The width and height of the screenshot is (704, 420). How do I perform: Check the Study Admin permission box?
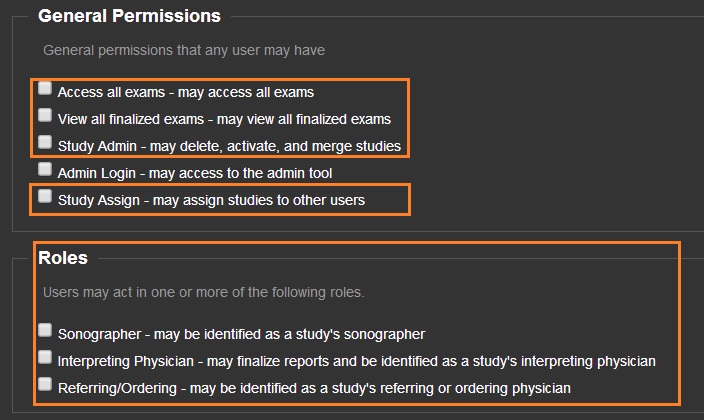click(x=45, y=143)
